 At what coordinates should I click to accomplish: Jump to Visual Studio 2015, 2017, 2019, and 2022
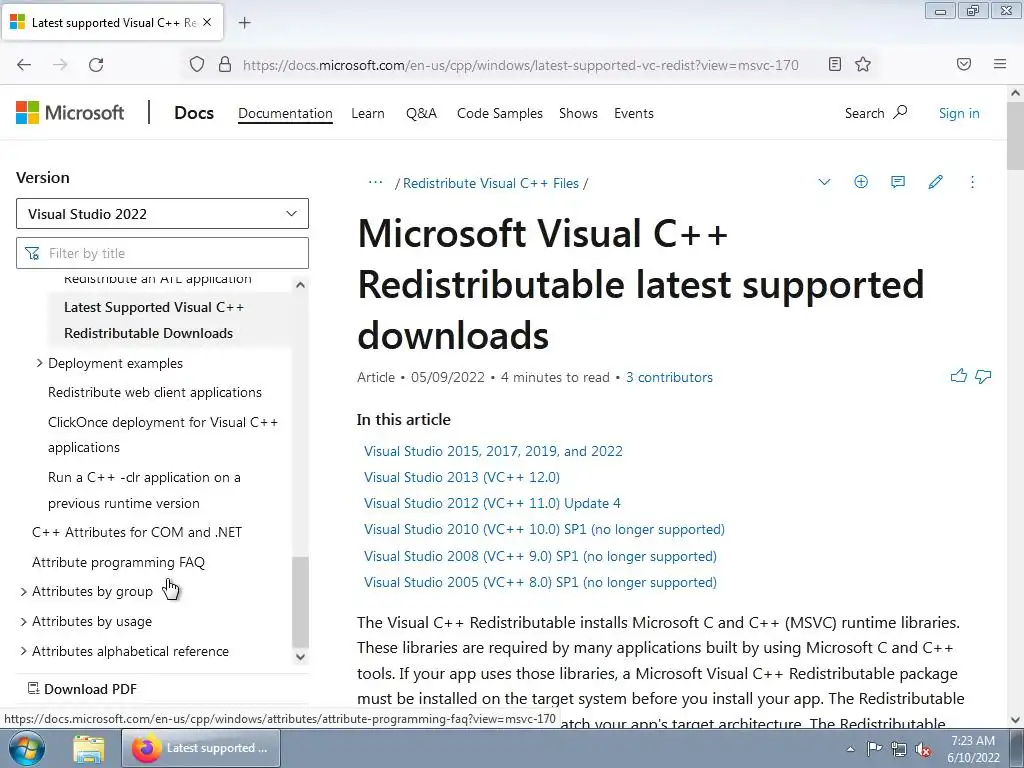click(x=493, y=451)
